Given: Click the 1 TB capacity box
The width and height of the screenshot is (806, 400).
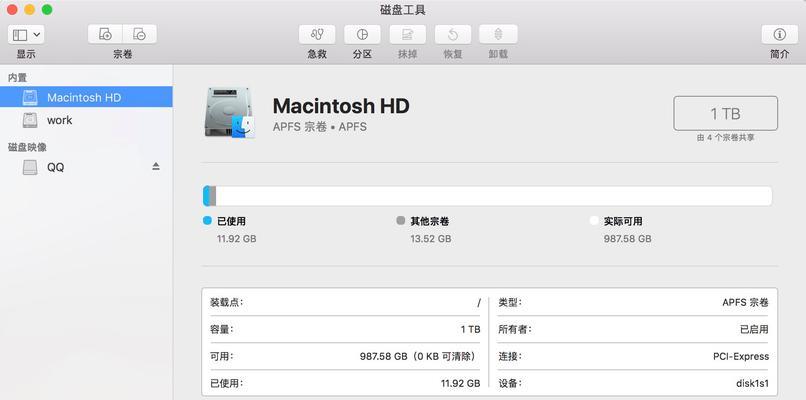Looking at the screenshot, I should [725, 113].
